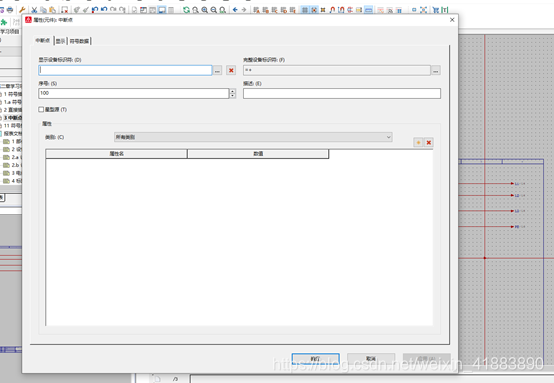Select report page 2.a in tree
Viewport: 554px width, 383px height.
pyautogui.click(x=13, y=157)
